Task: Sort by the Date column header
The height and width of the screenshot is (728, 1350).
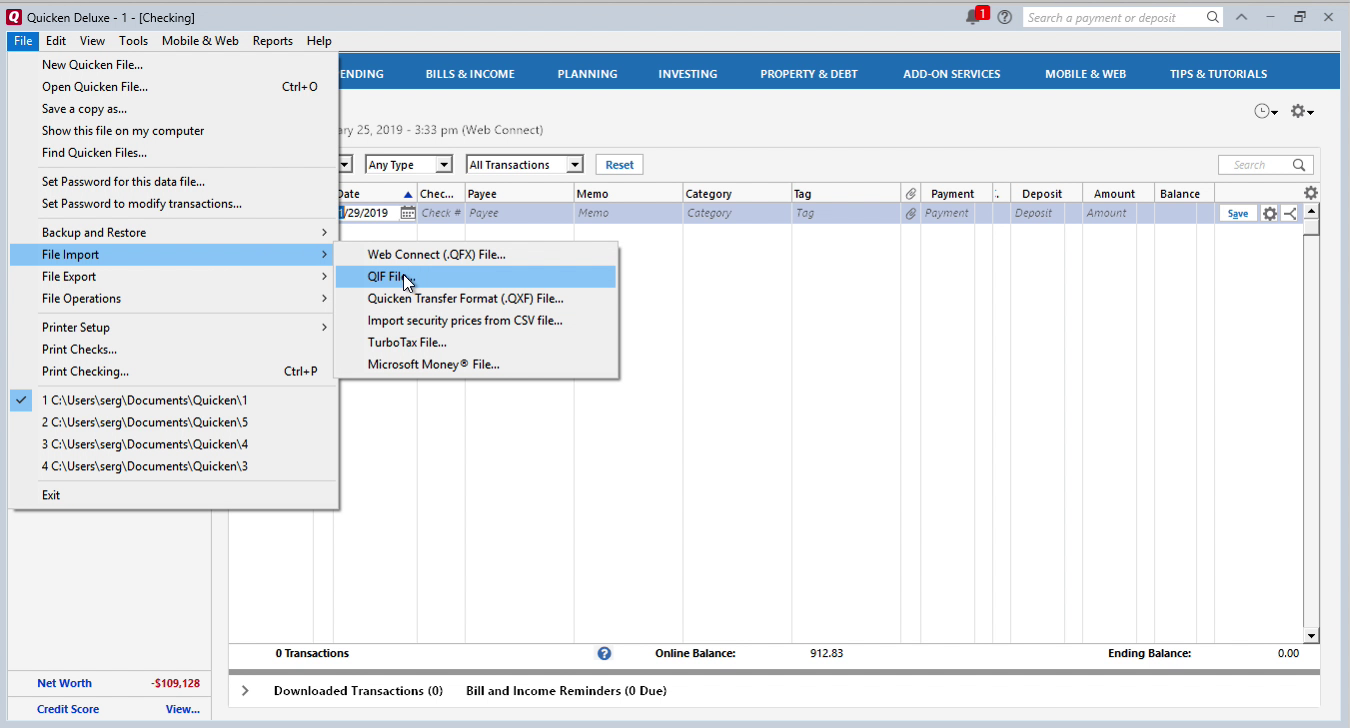Action: [374, 194]
